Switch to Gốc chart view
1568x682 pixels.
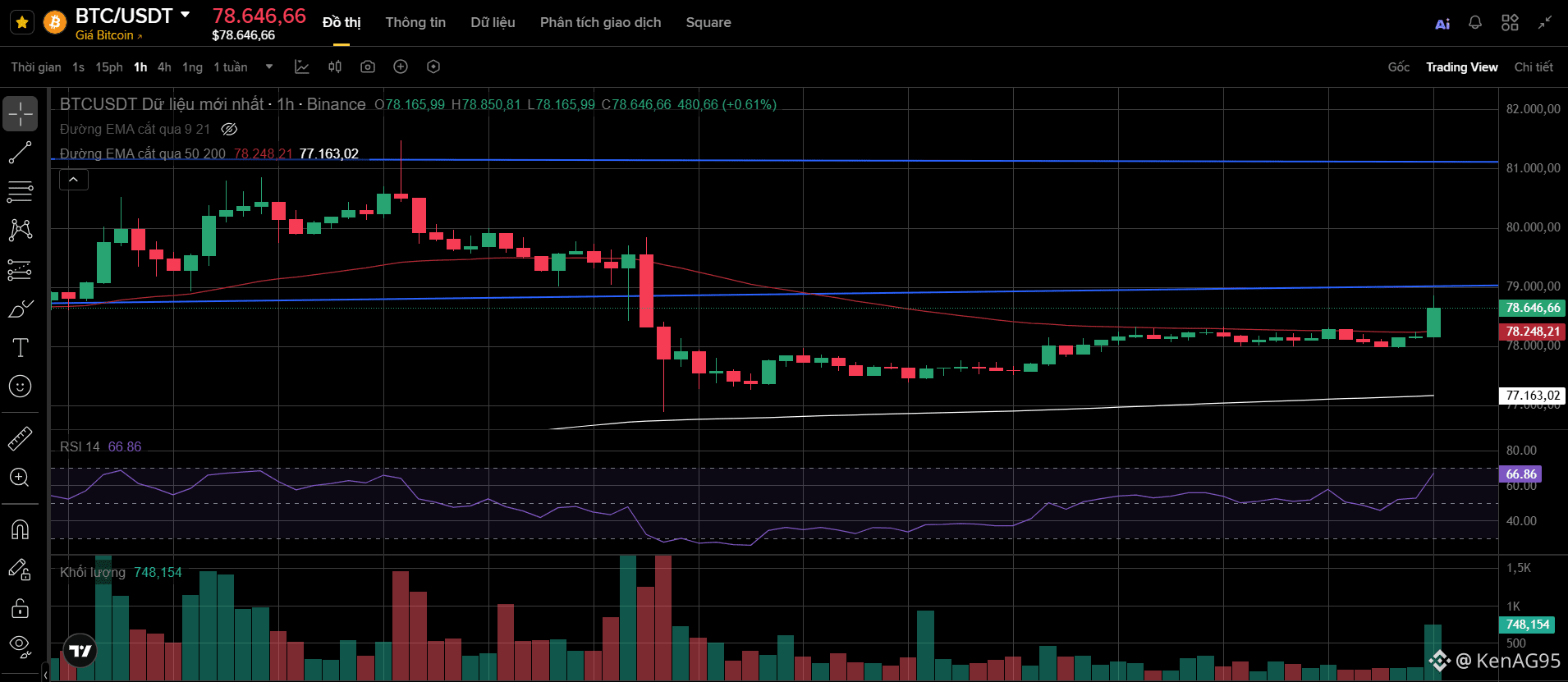click(x=1399, y=67)
